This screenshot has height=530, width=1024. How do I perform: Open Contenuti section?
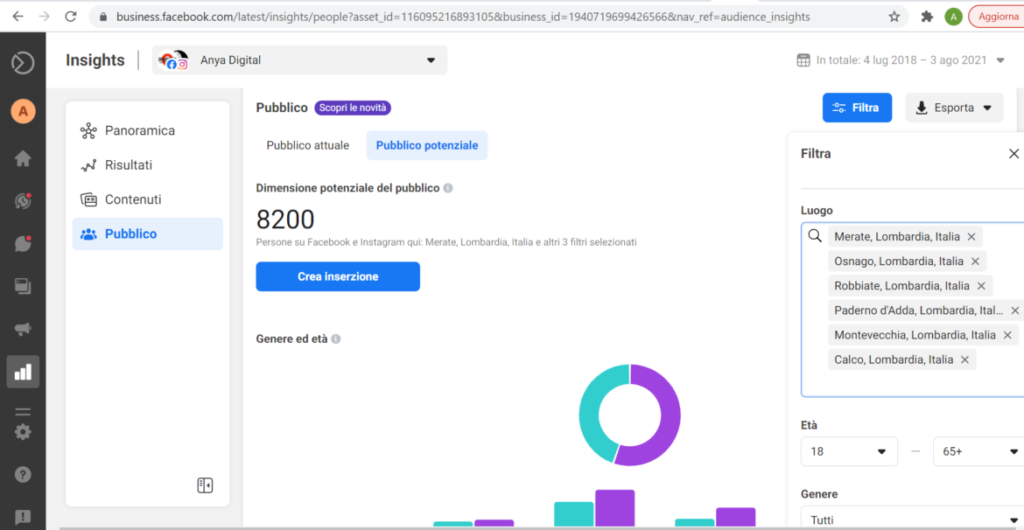[148, 199]
